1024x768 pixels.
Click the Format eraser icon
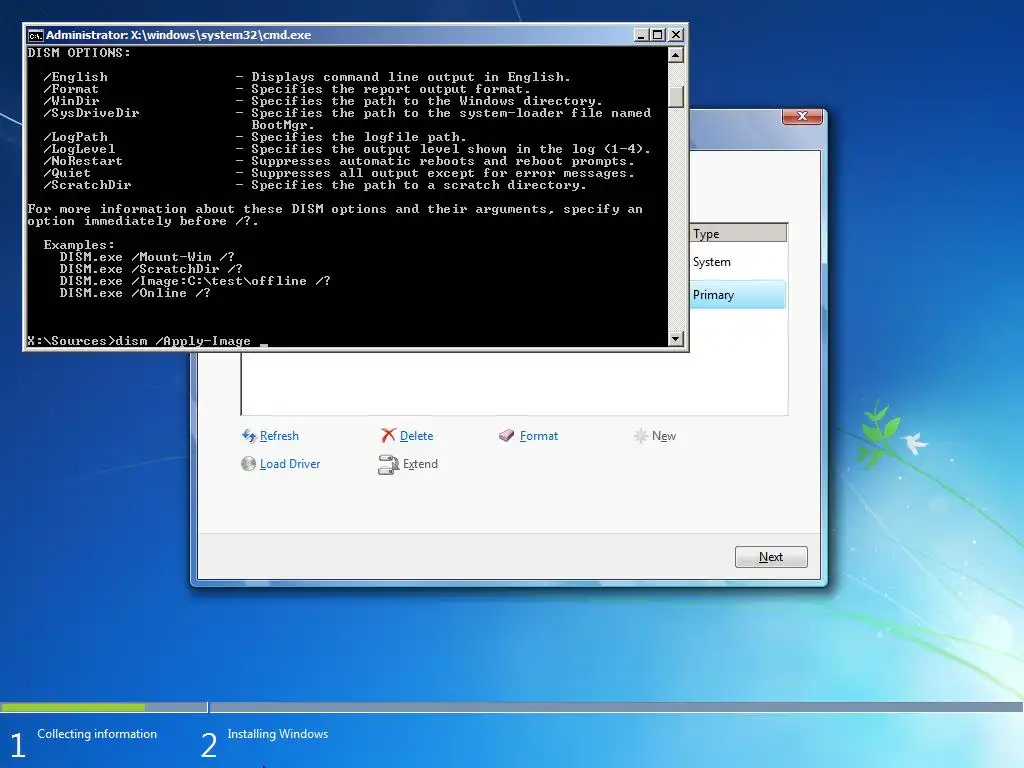(x=507, y=436)
